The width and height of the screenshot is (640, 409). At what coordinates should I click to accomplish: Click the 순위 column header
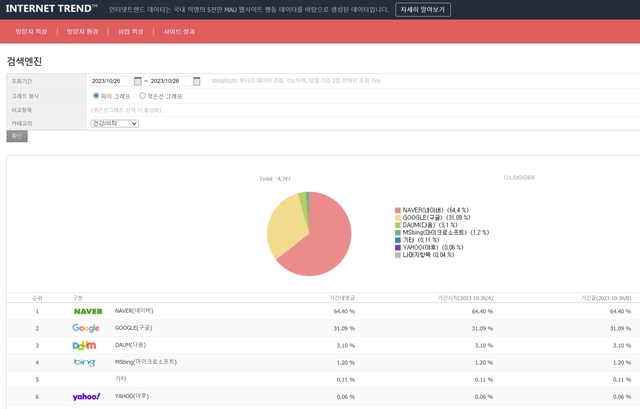[37, 298]
